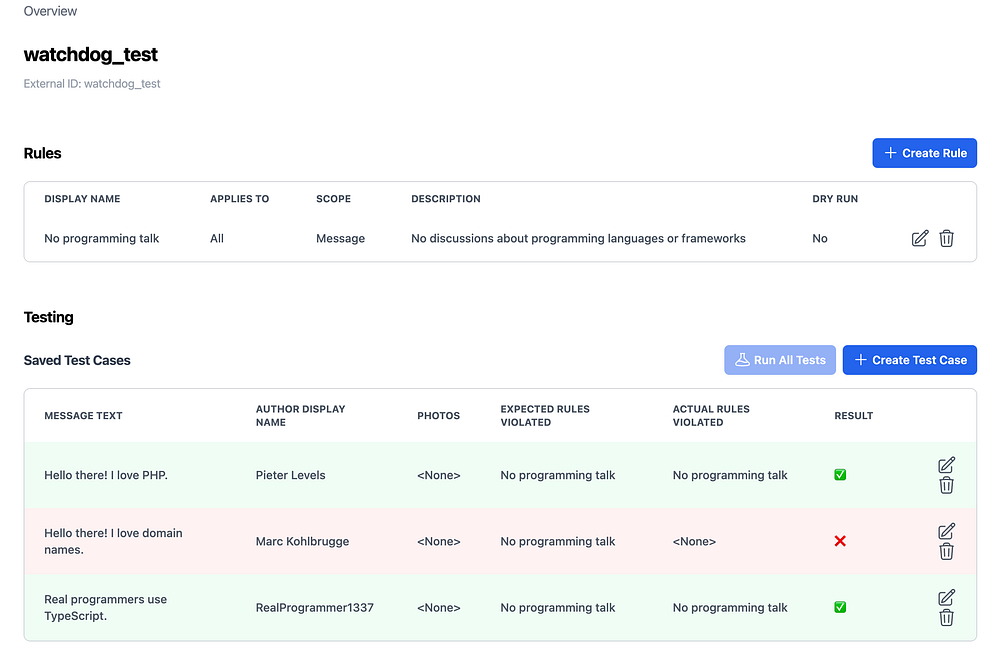Edit the No programming talk rule
The height and width of the screenshot is (667, 1000).
(x=920, y=238)
